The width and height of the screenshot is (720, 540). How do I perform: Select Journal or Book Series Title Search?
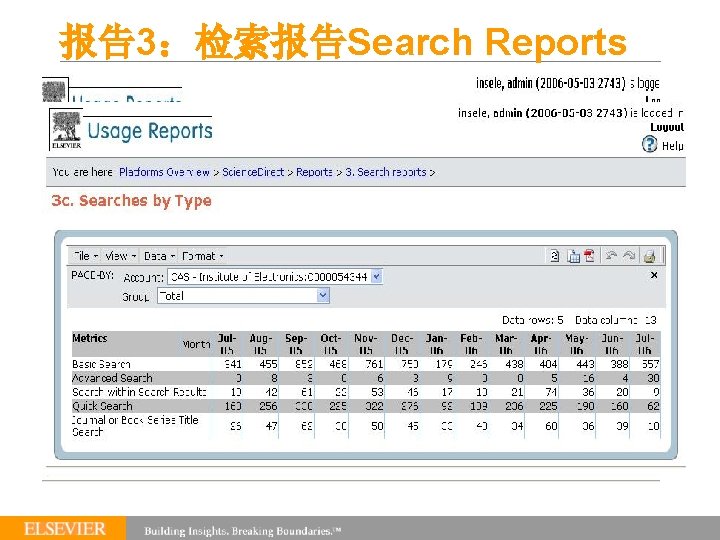point(135,426)
